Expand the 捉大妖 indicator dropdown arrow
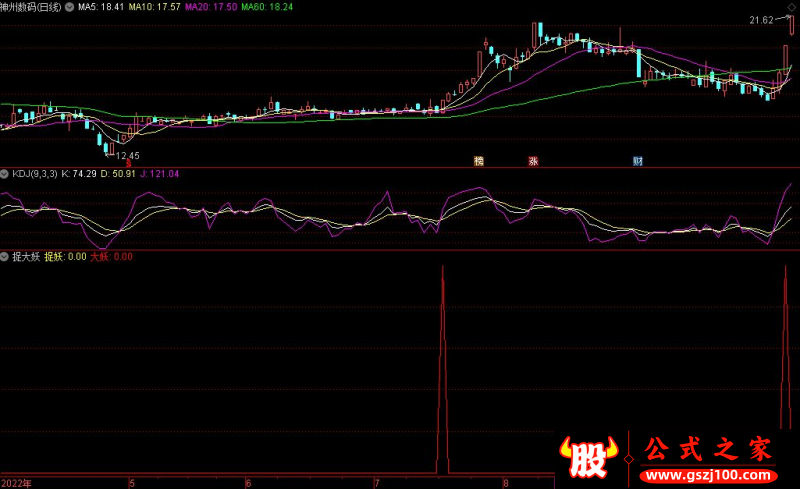 5,257
